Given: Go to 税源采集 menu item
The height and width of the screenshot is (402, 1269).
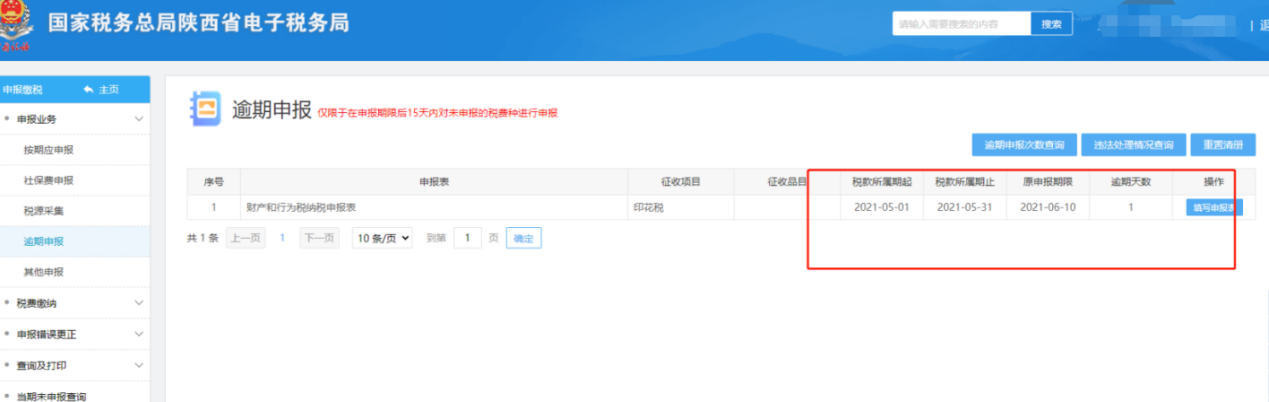Looking at the screenshot, I should pos(42,211).
